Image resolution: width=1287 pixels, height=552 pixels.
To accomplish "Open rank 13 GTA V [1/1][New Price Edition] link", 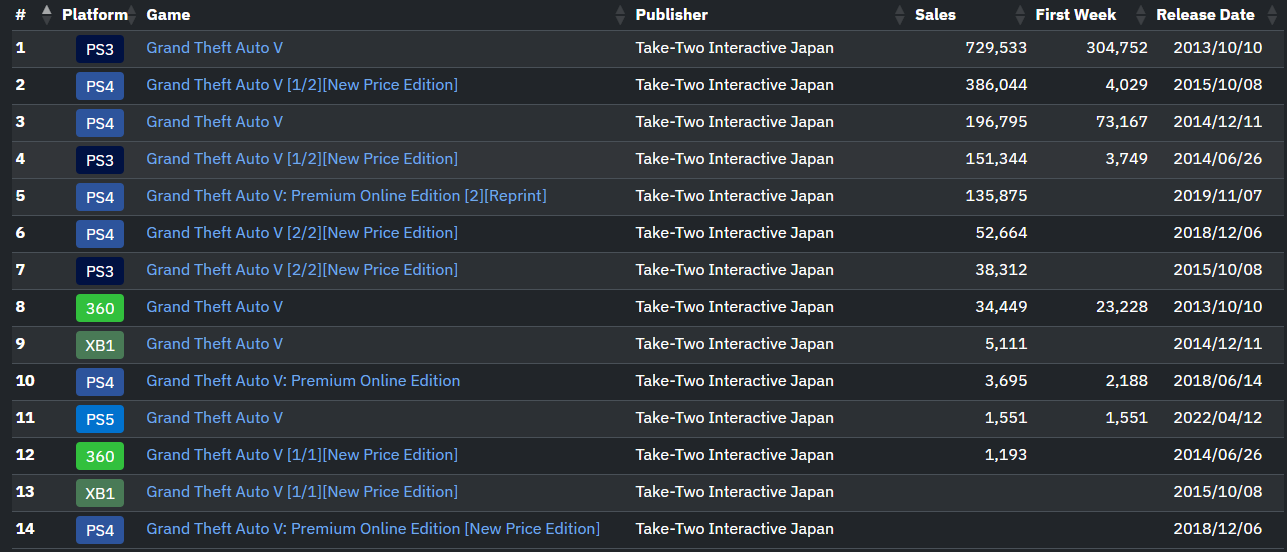I will (302, 492).
